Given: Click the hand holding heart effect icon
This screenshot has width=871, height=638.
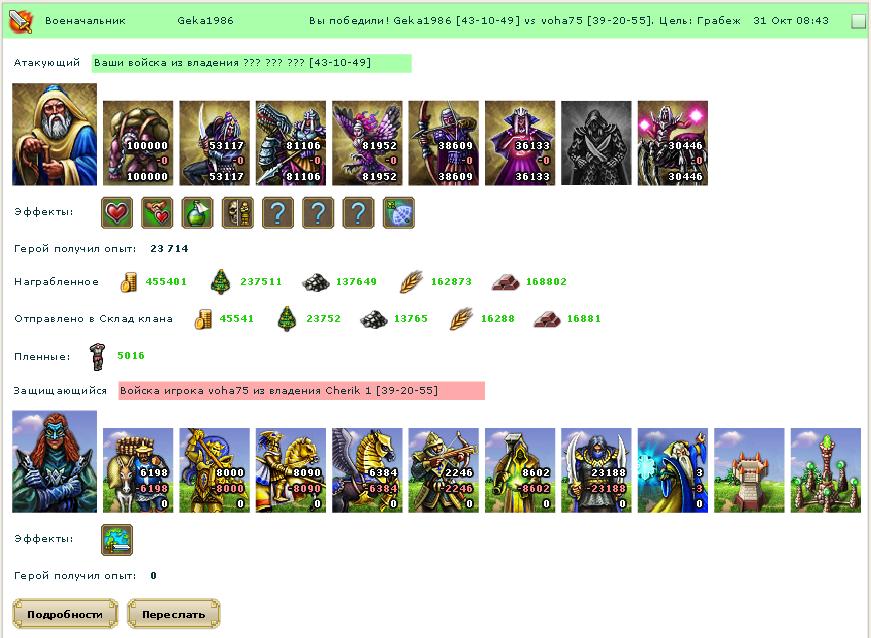Looking at the screenshot, I should tap(157, 213).
